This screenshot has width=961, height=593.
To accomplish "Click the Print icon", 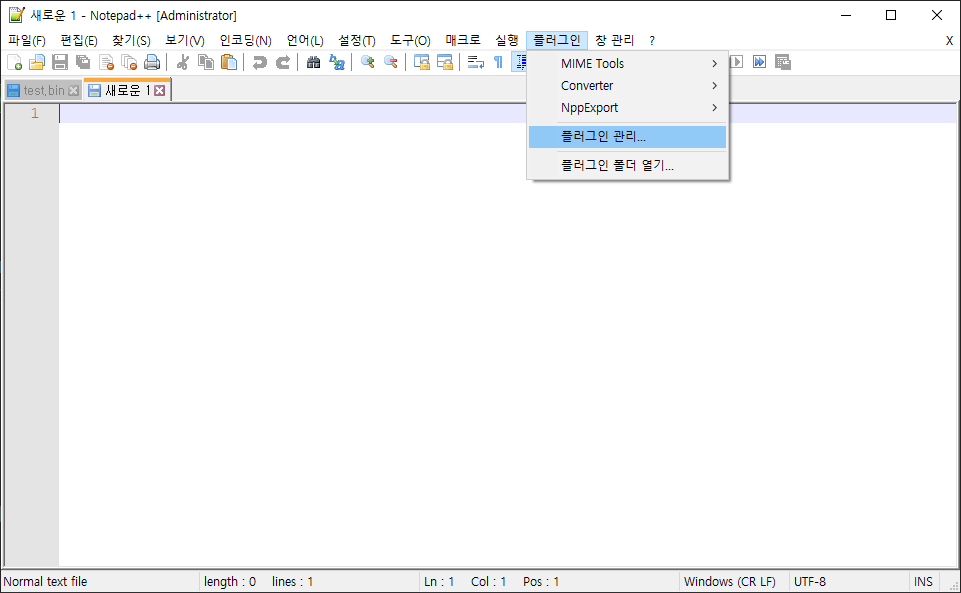I will tap(152, 62).
